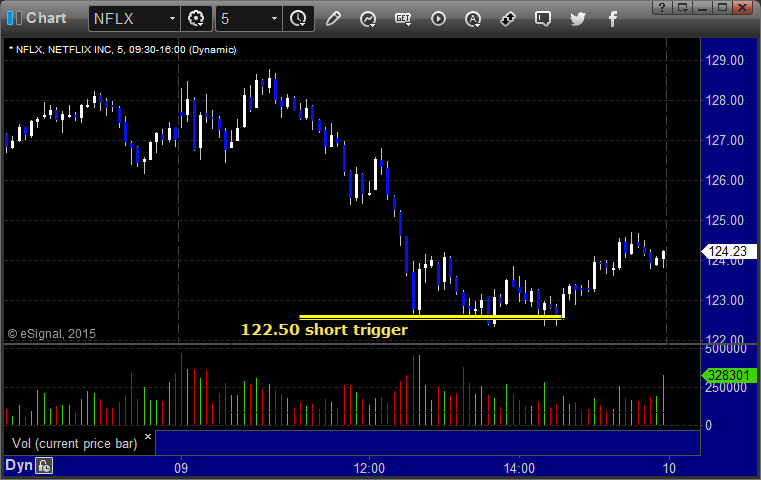This screenshot has height=480, width=761.
Task: Close the Vol current price bar label
Action: coord(148,436)
